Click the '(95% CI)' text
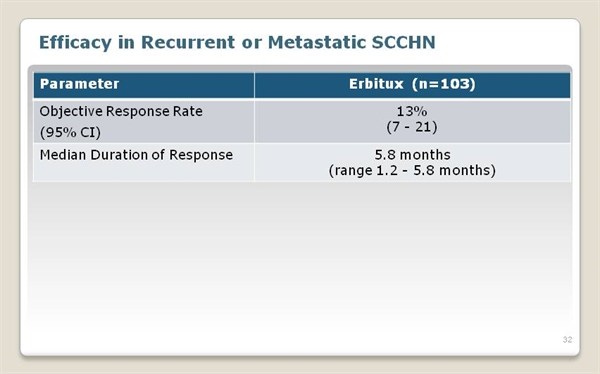Viewport: 600px width, 374px height. [x=70, y=132]
